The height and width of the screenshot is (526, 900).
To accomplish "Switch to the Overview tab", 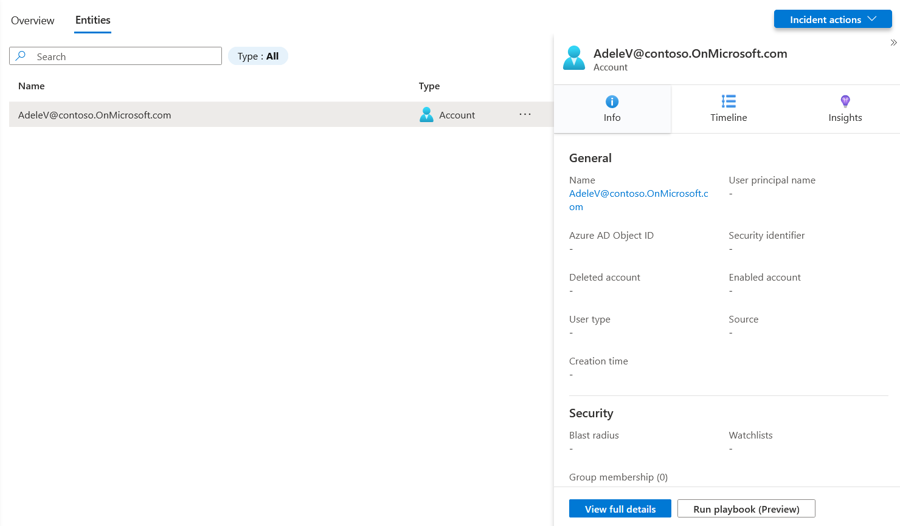I will pyautogui.click(x=33, y=20).
